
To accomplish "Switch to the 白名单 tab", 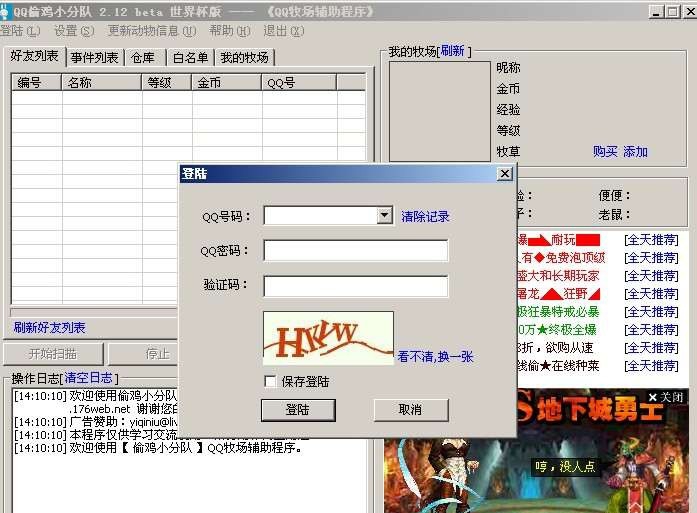I will point(190,58).
